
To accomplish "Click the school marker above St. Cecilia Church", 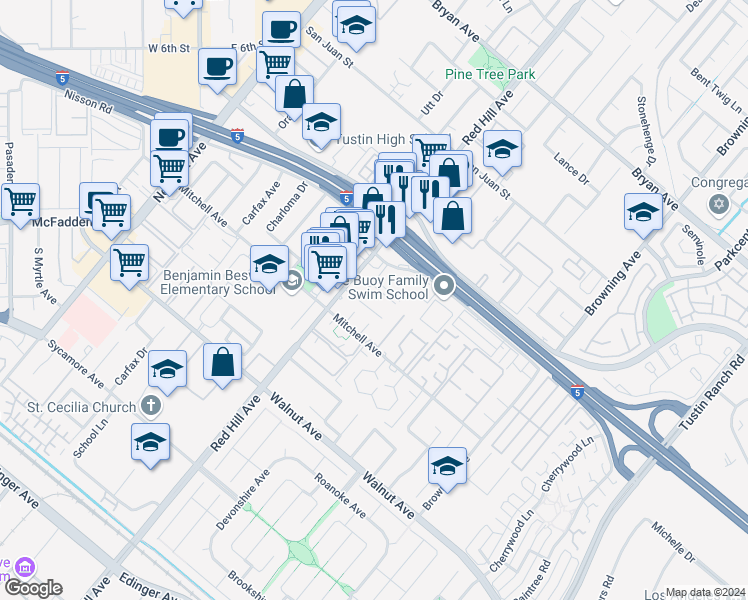I will tap(167, 372).
